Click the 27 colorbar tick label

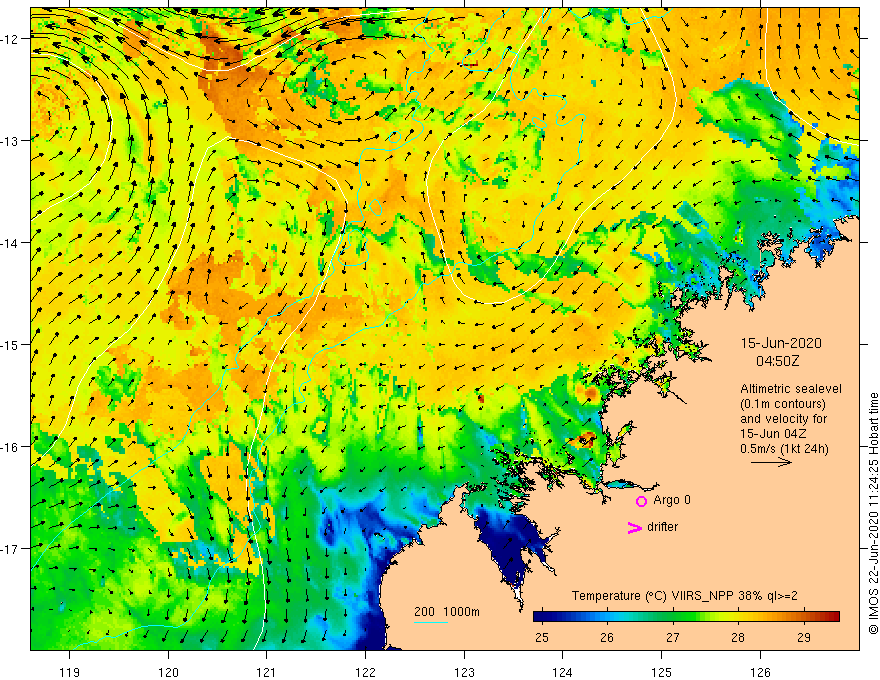(672, 637)
